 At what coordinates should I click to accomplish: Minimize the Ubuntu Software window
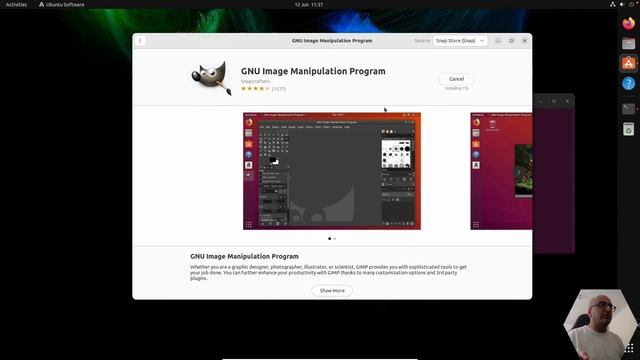click(x=498, y=41)
